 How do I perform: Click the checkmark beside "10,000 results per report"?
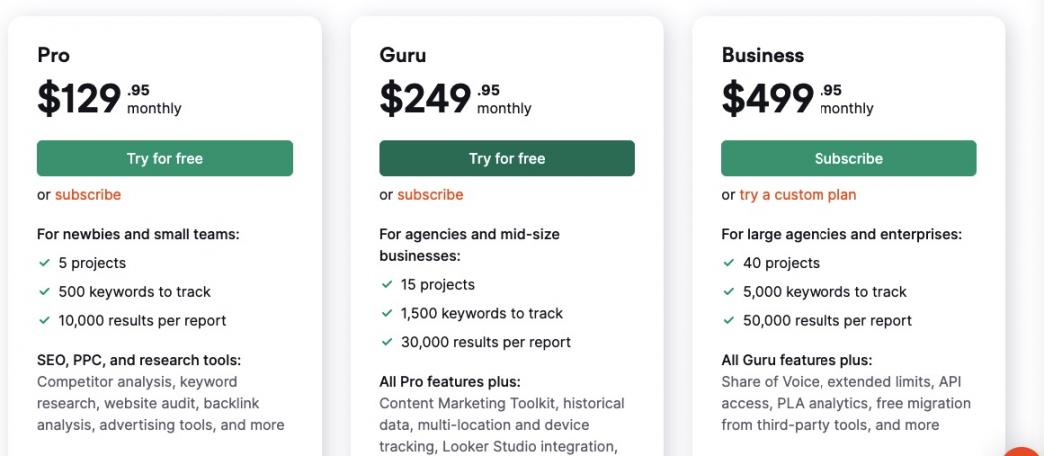tap(44, 321)
